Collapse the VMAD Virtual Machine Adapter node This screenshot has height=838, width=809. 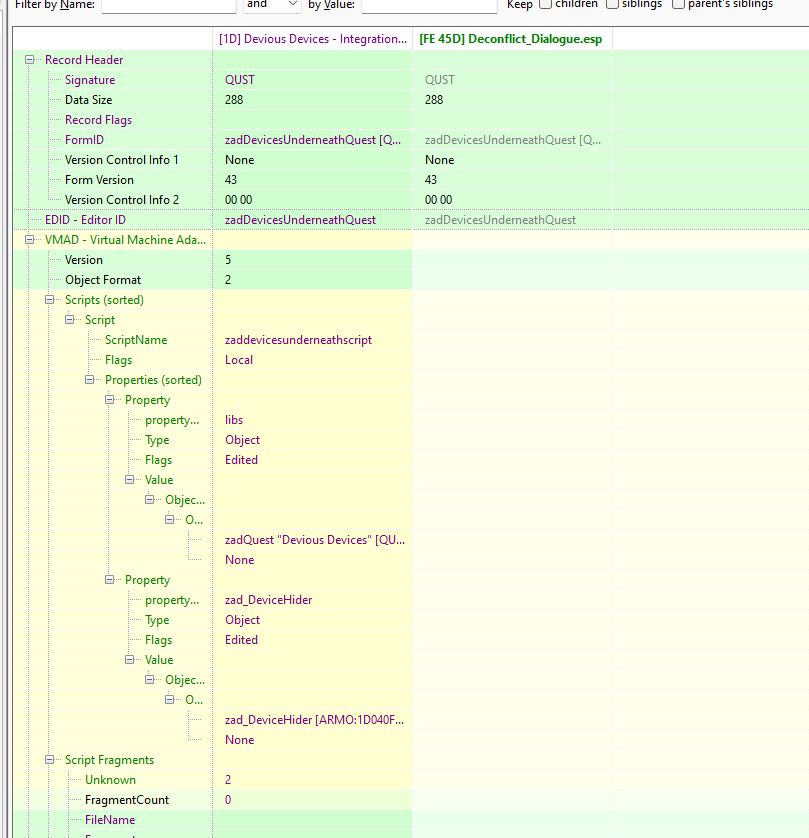(30, 240)
